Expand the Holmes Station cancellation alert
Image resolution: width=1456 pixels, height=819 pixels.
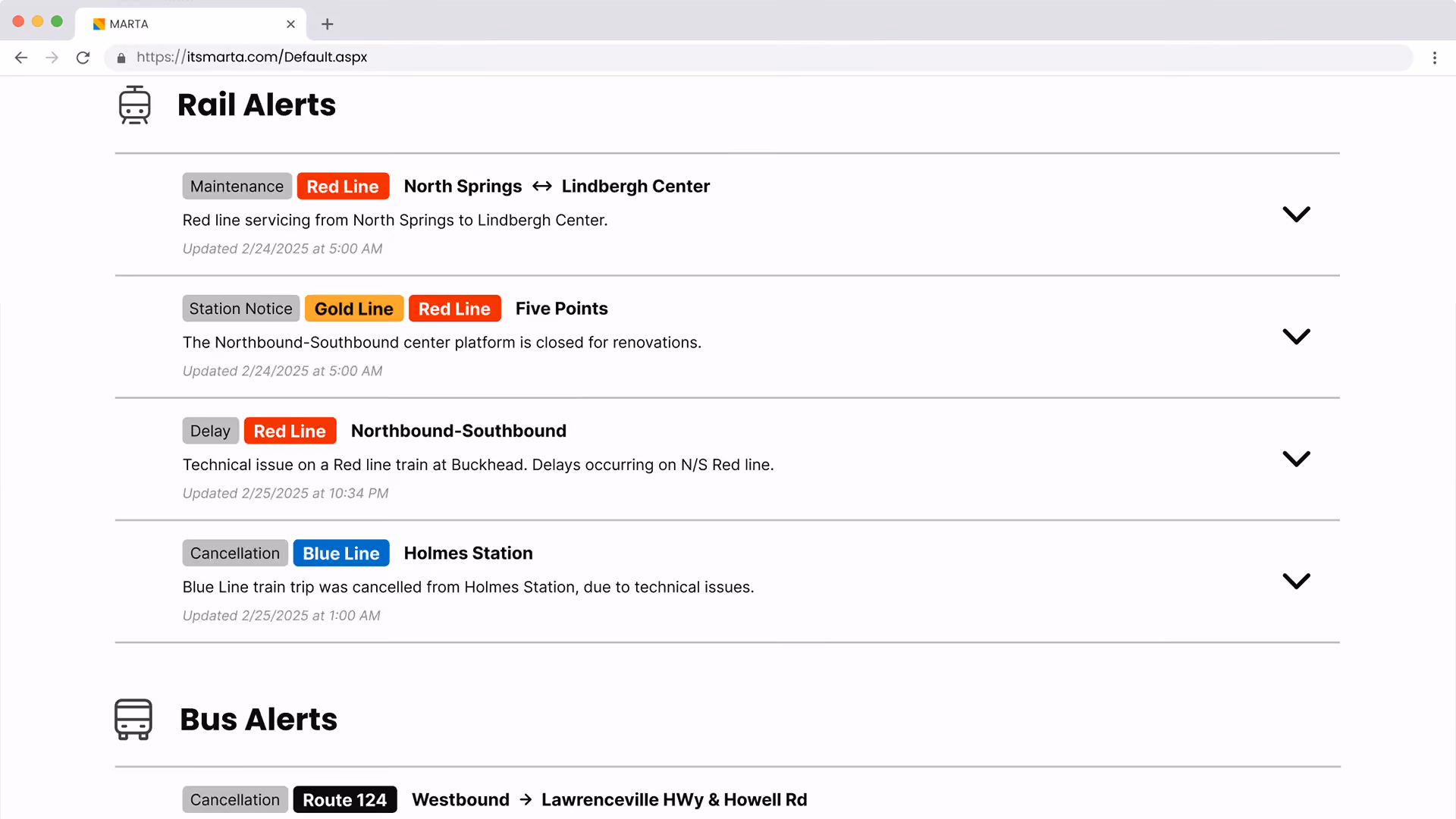(1297, 581)
